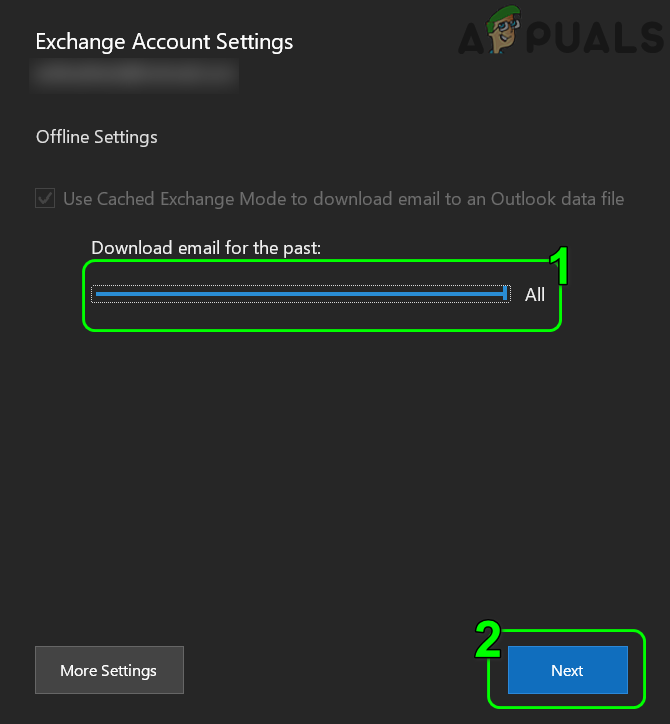Click the slider handle at the right end

pyautogui.click(x=507, y=294)
